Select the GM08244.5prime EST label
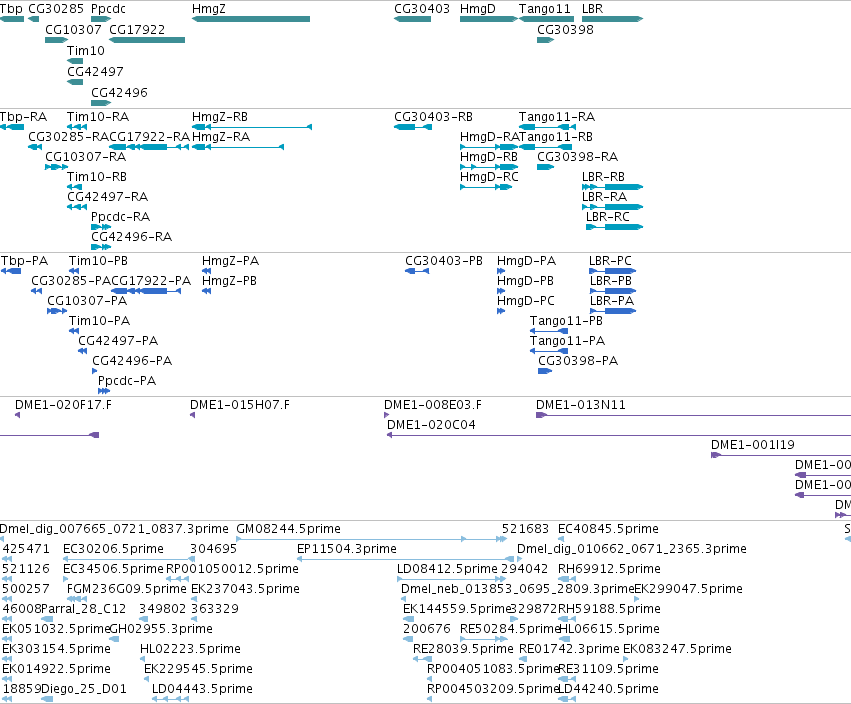This screenshot has width=851, height=704. [x=289, y=529]
